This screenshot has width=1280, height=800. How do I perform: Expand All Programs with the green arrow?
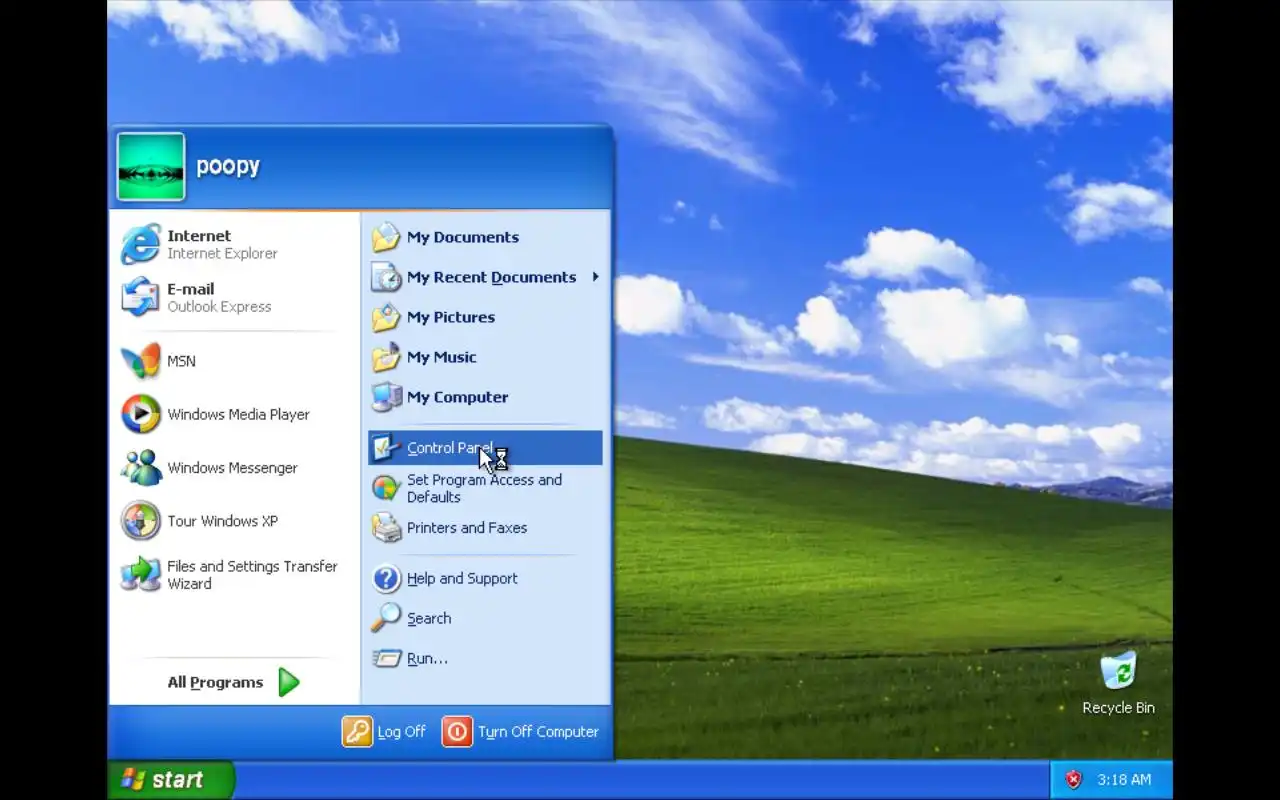289,682
